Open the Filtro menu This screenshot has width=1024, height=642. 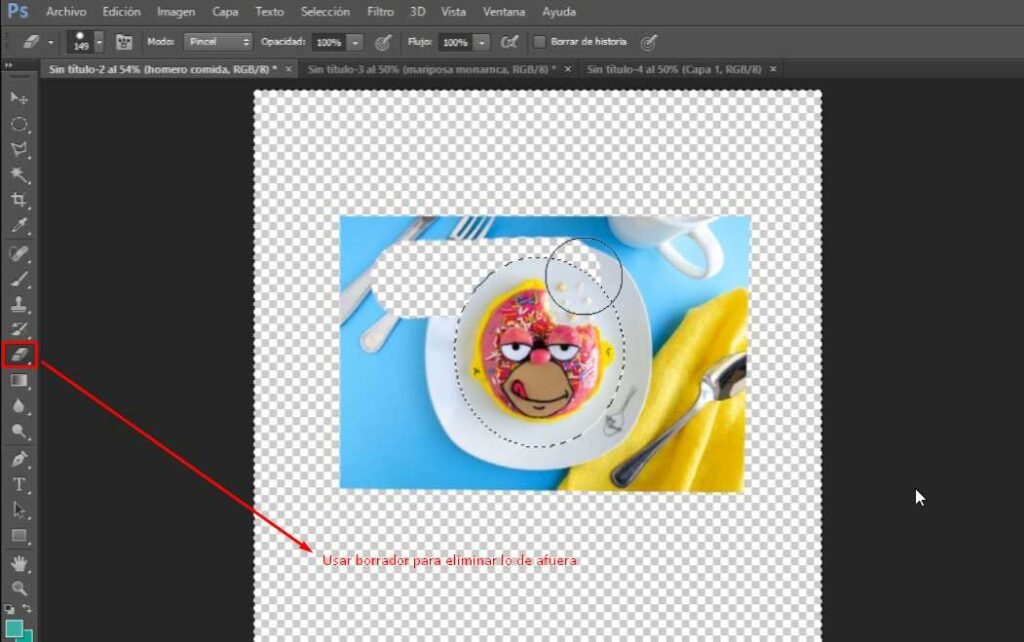(380, 12)
